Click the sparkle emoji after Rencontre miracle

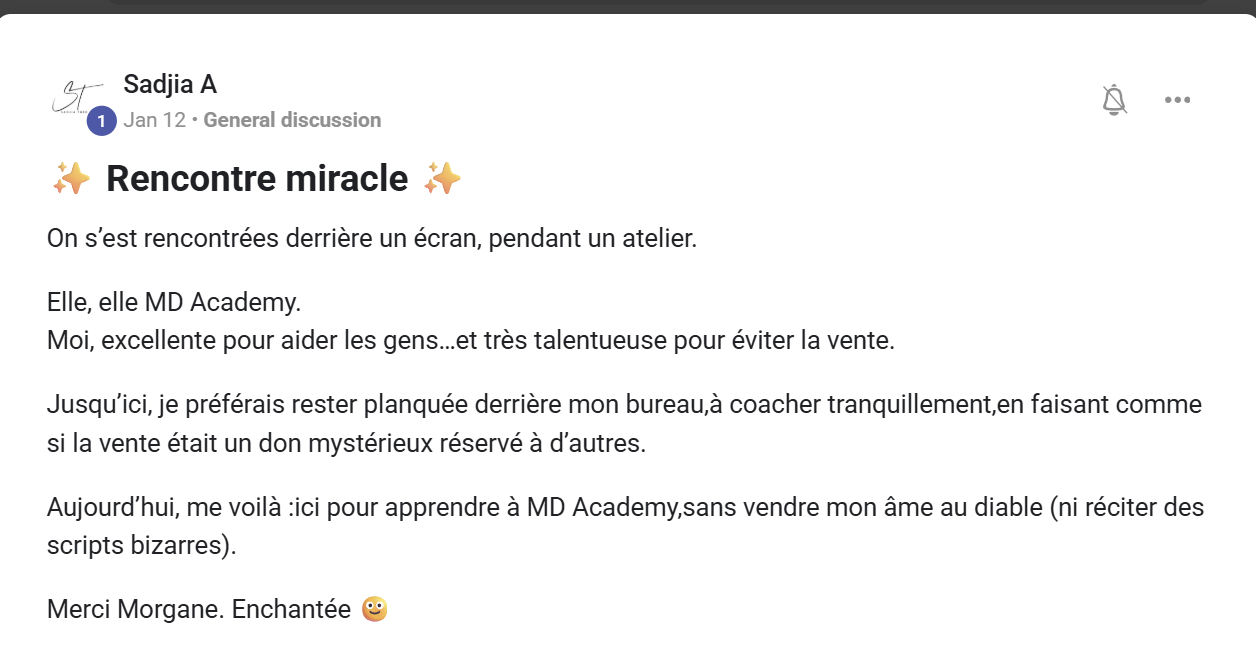click(x=442, y=179)
